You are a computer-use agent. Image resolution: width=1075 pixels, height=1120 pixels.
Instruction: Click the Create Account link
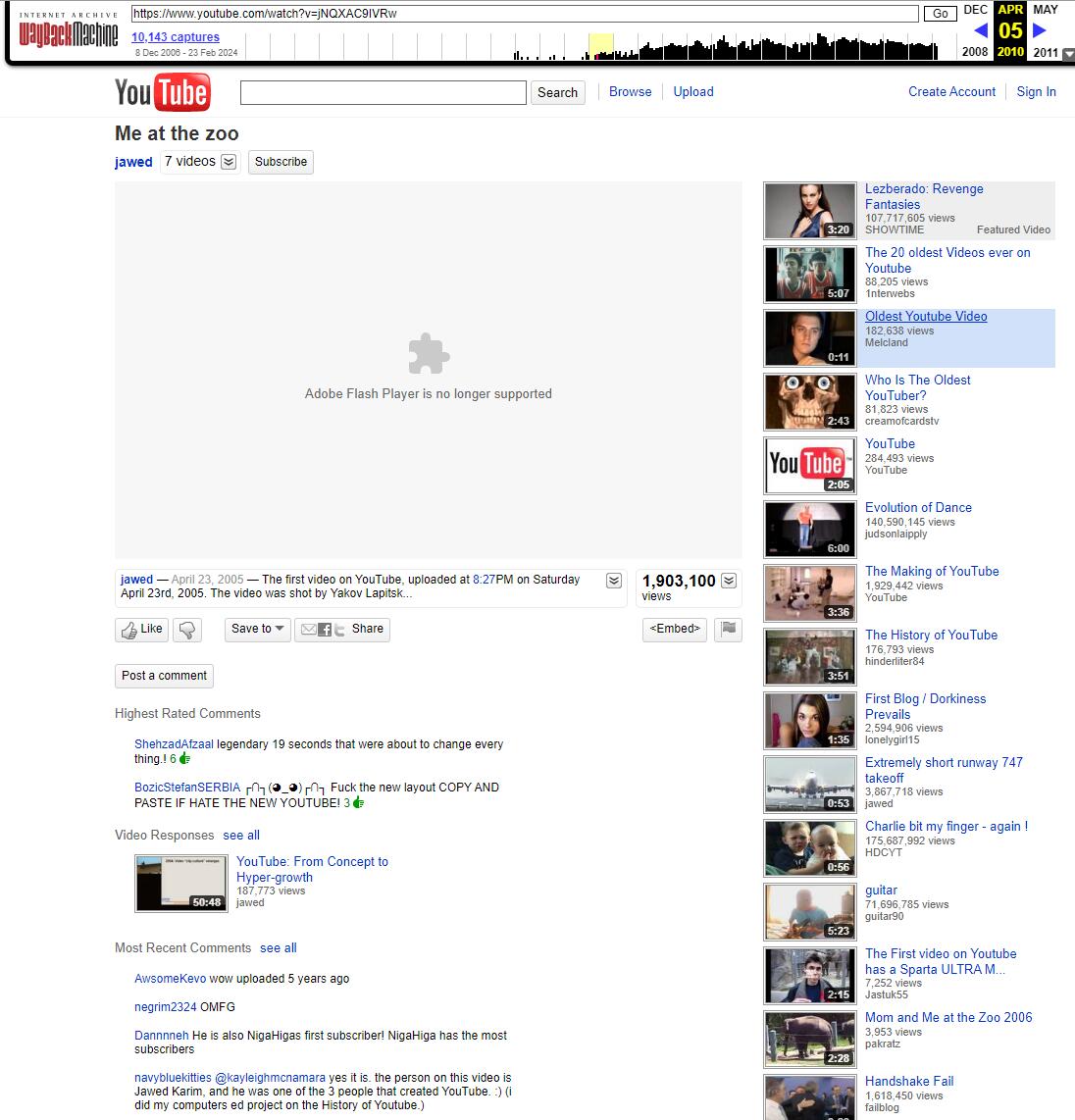951,91
